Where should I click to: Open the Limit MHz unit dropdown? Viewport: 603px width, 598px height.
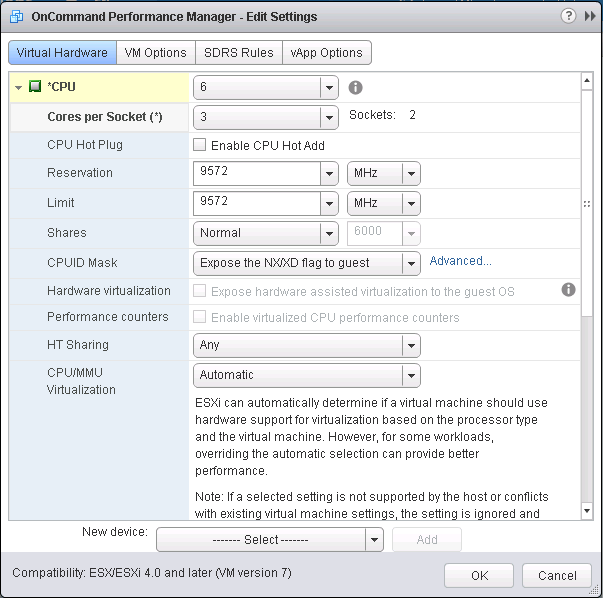pos(384,203)
